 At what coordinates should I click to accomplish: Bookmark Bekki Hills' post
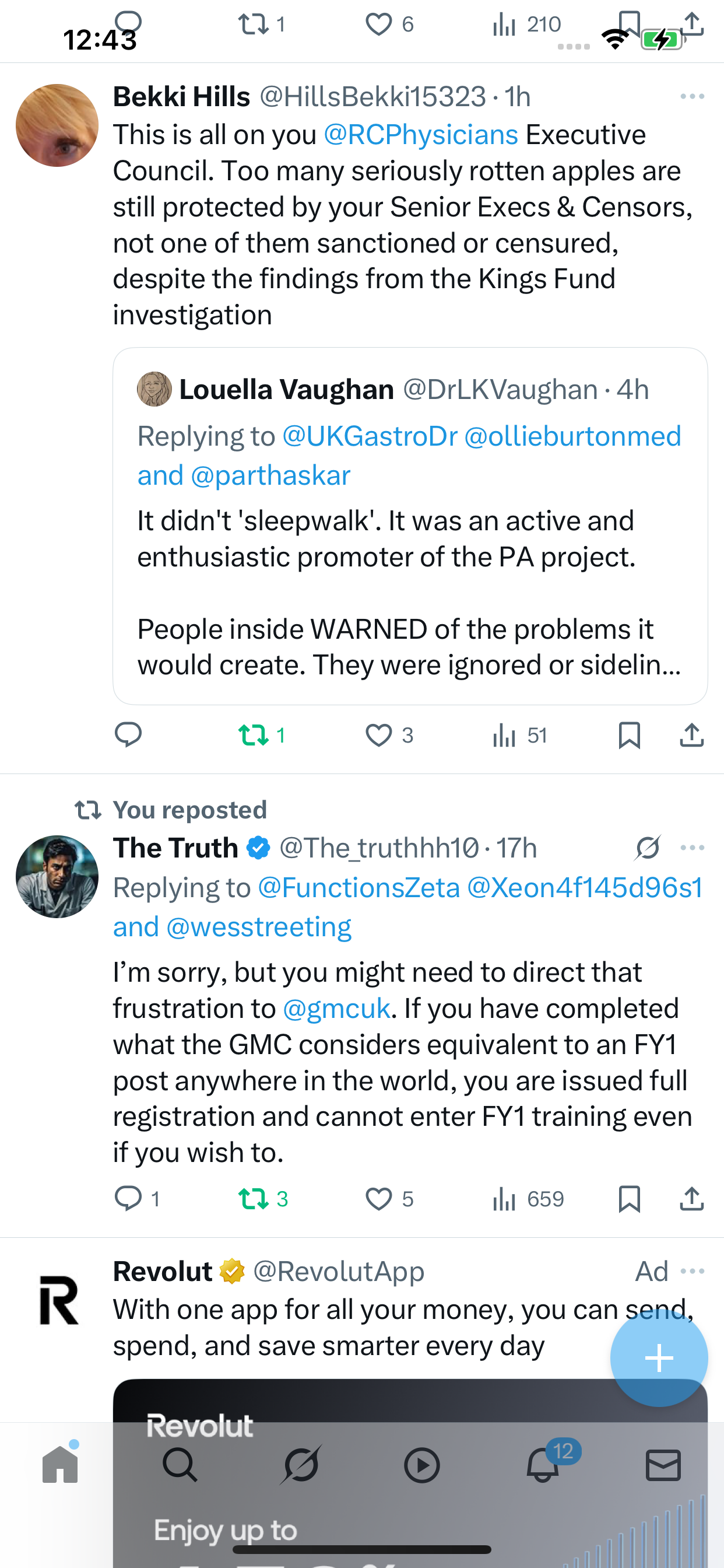(x=629, y=734)
